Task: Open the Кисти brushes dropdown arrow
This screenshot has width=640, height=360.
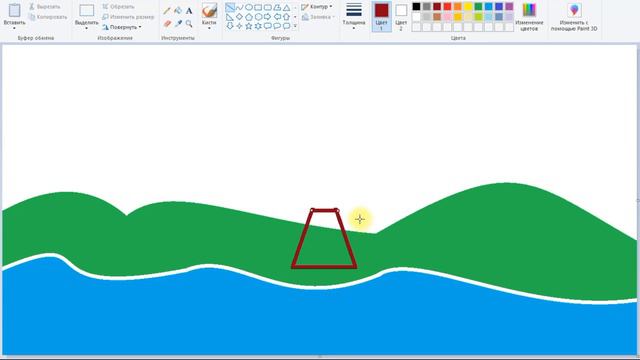Action: click(209, 28)
